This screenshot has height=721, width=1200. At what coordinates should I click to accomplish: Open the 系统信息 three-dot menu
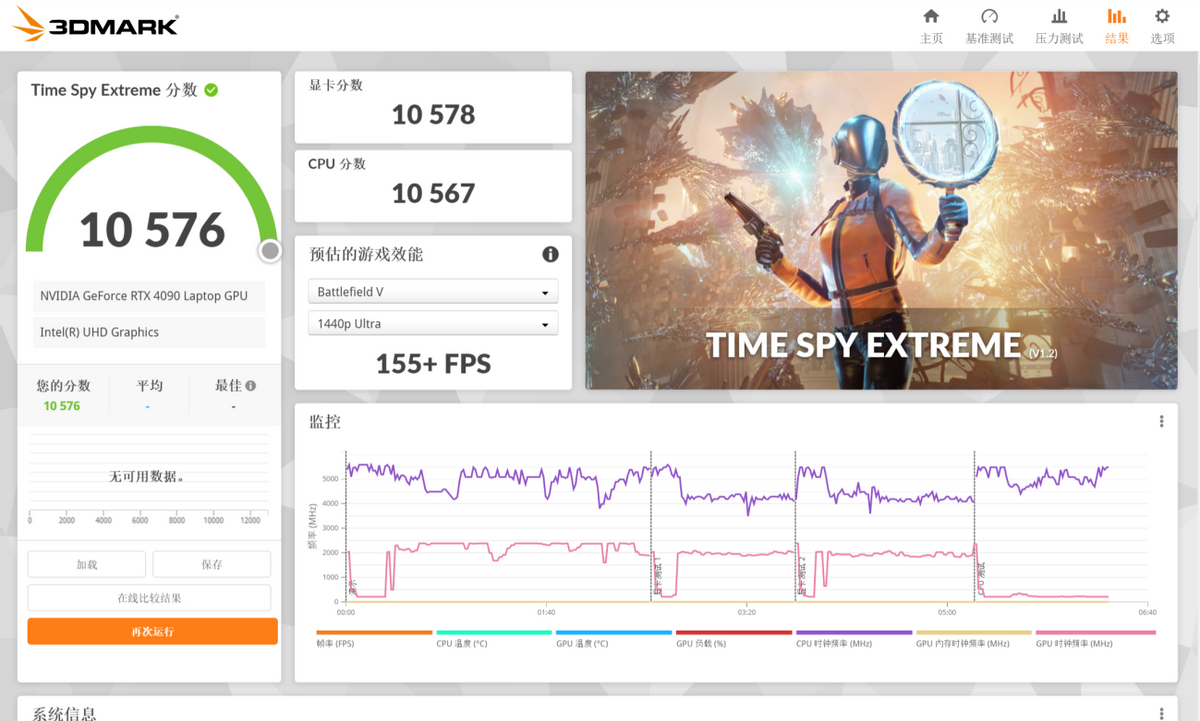(x=1161, y=713)
